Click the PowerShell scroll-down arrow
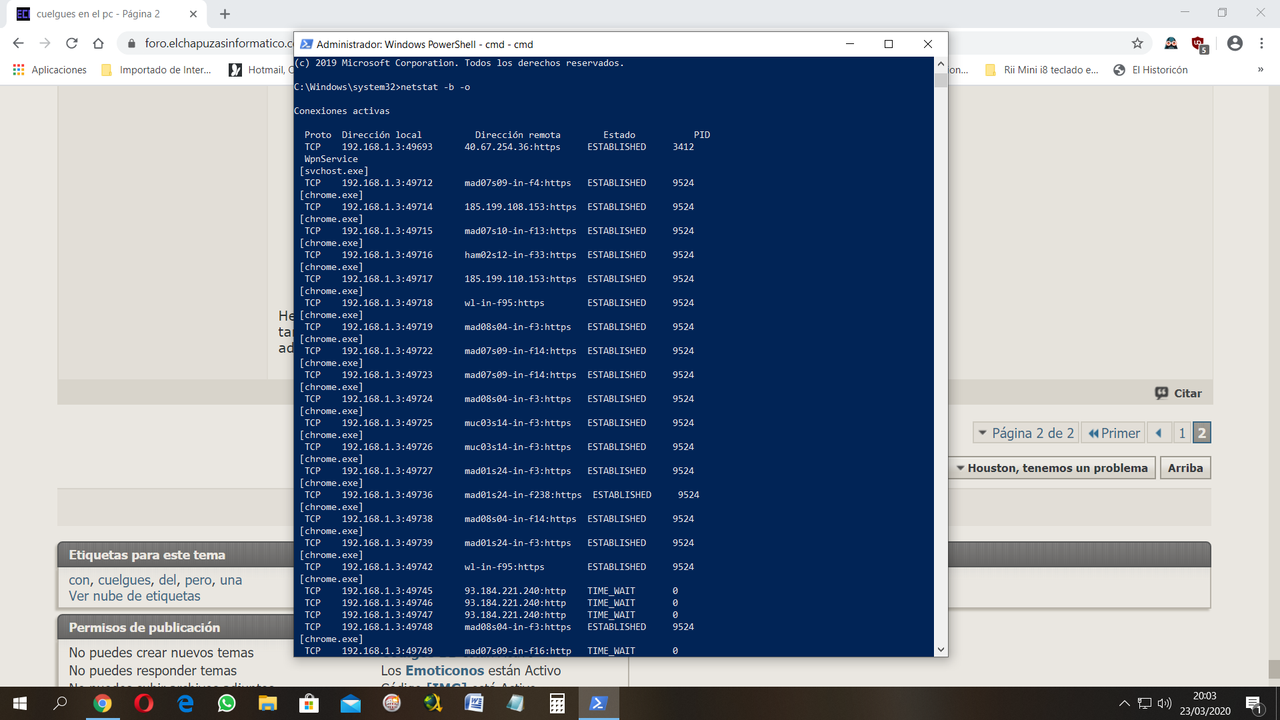 pos(940,649)
